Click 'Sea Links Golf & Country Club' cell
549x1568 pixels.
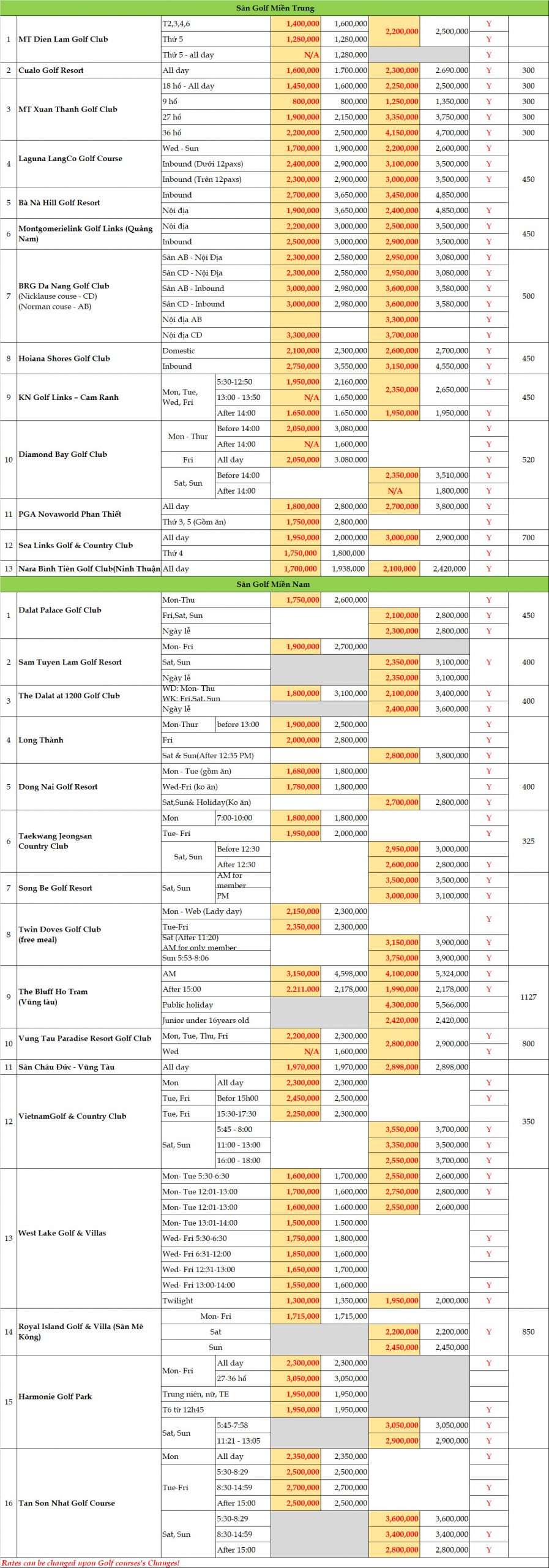point(89,545)
